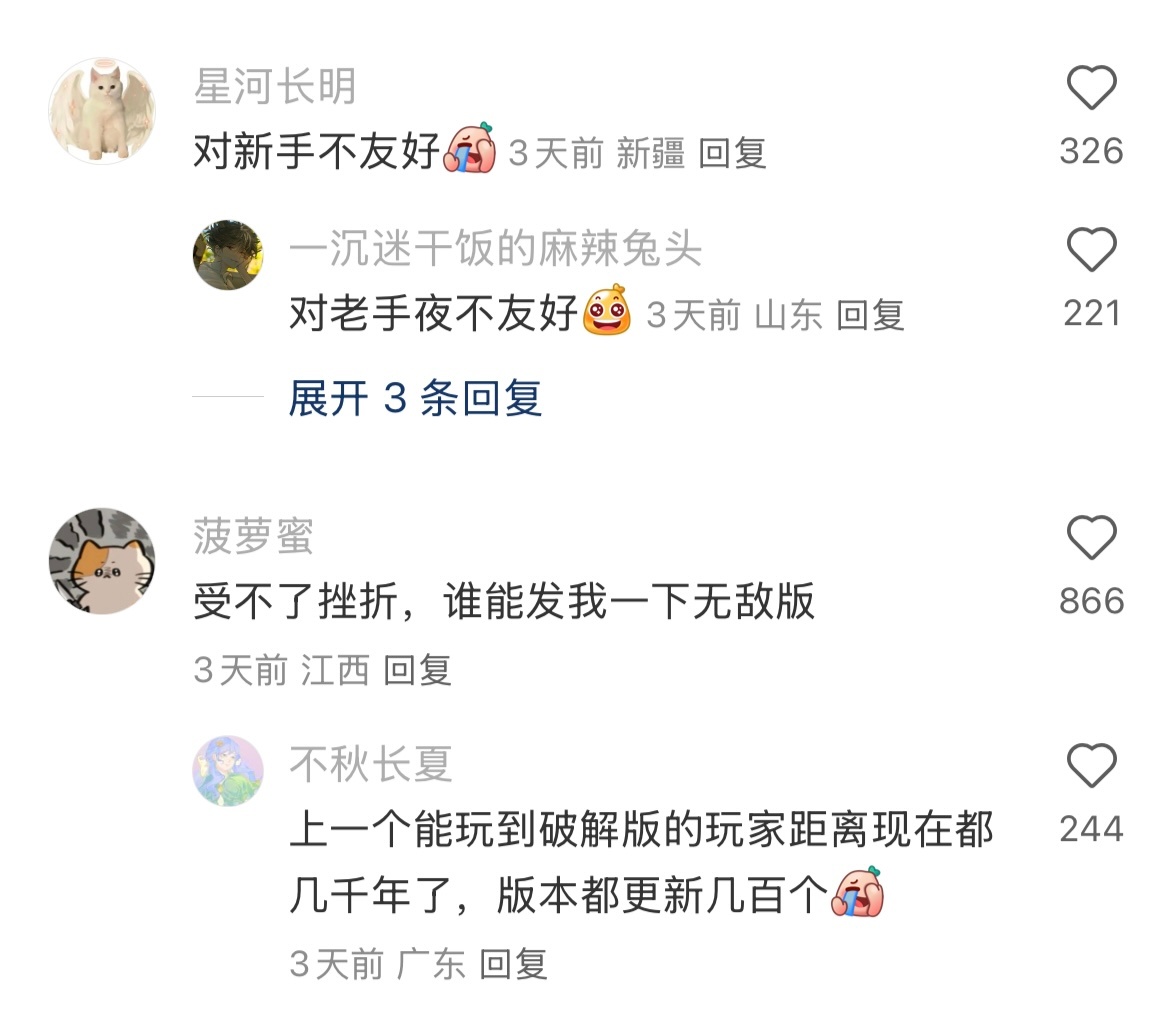Like the comment by 星河长明
Viewport: 1170px width, 1011px height.
[1091, 87]
